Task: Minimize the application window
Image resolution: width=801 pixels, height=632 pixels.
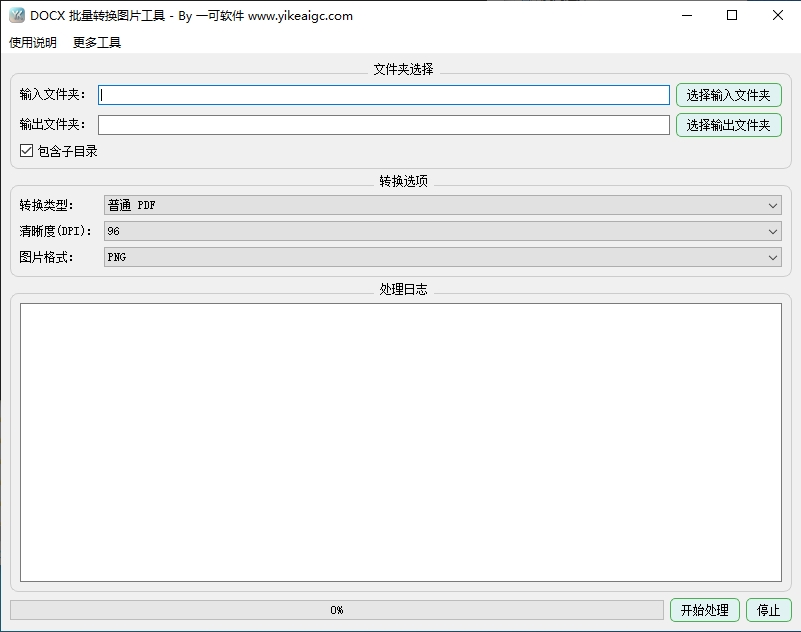Action: point(686,15)
